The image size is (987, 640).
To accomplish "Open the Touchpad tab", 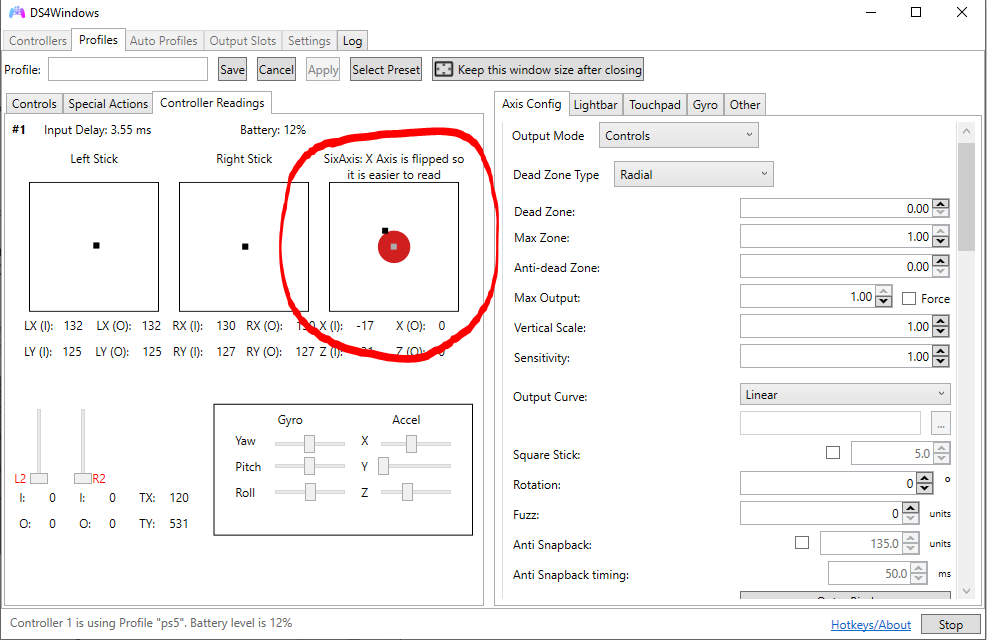I will tap(655, 105).
